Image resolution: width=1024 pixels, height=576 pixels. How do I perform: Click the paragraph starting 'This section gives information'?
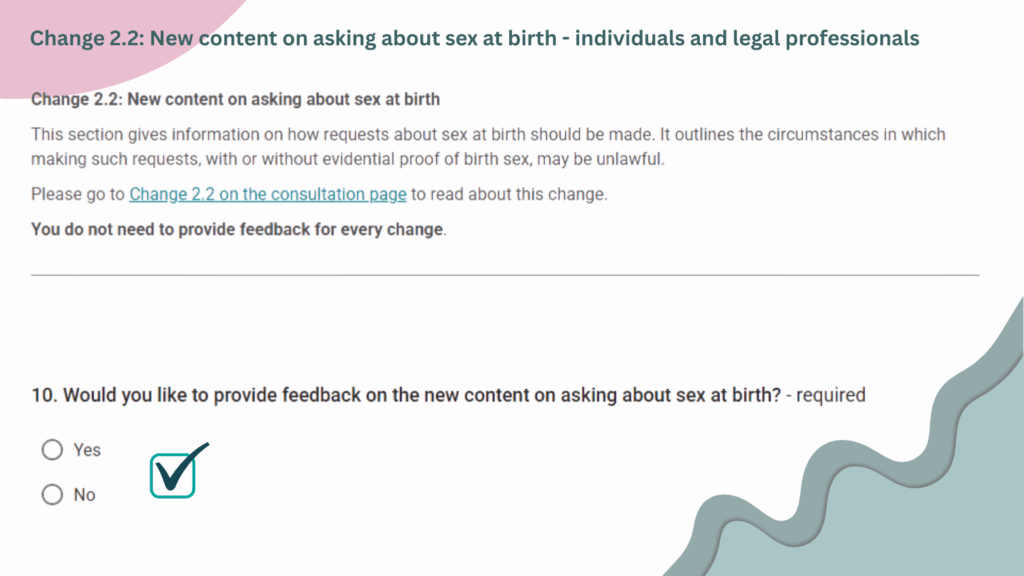point(488,146)
